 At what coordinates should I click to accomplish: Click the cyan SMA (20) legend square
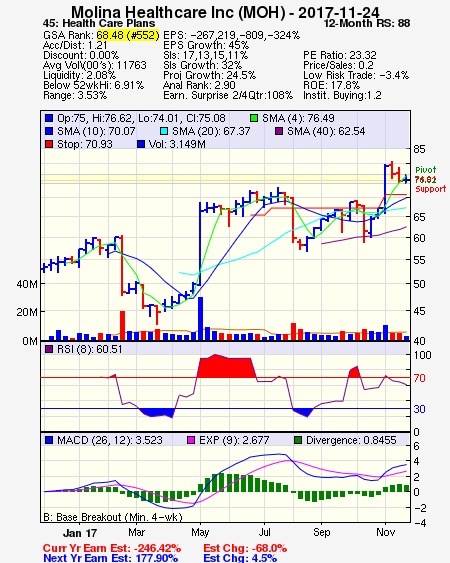coord(164,131)
